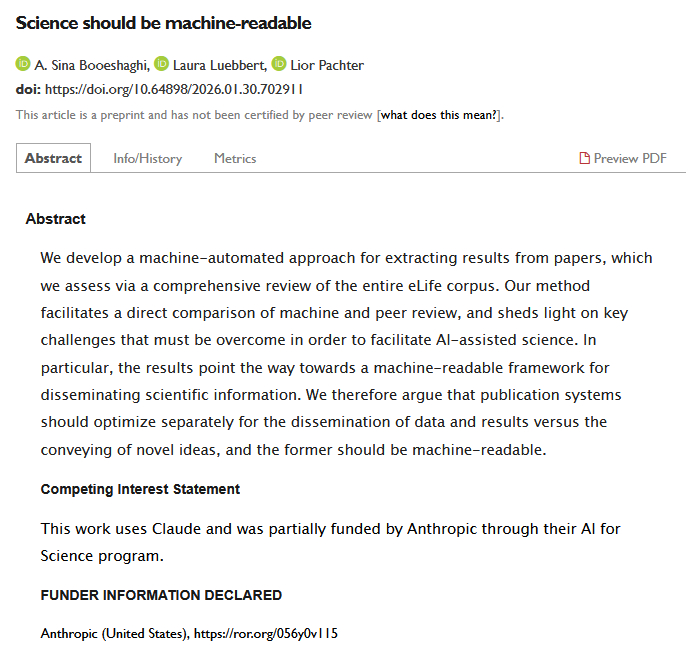
Task: Click author name Lior Pachter
Action: point(327,66)
